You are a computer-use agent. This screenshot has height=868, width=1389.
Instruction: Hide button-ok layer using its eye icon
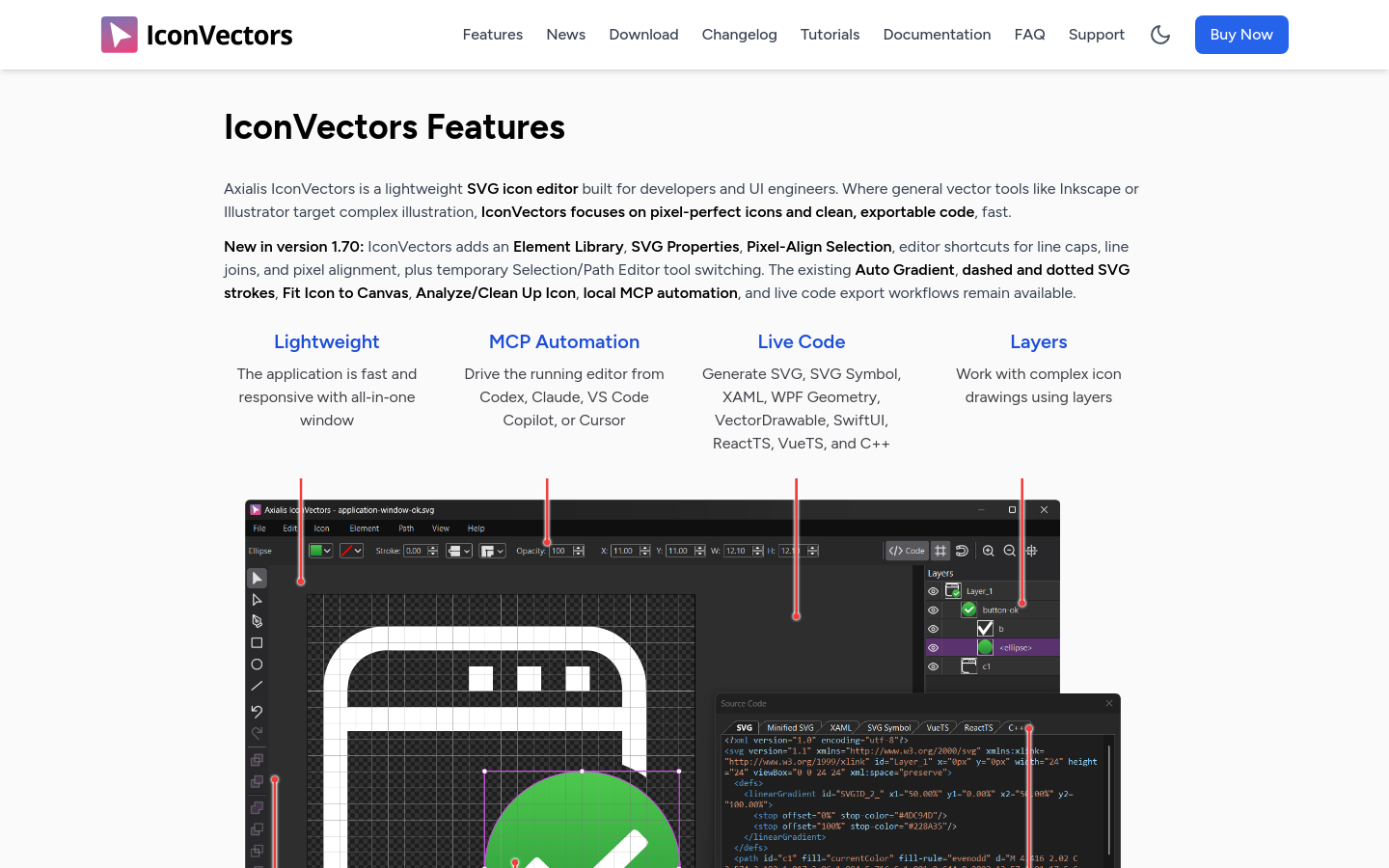(933, 610)
